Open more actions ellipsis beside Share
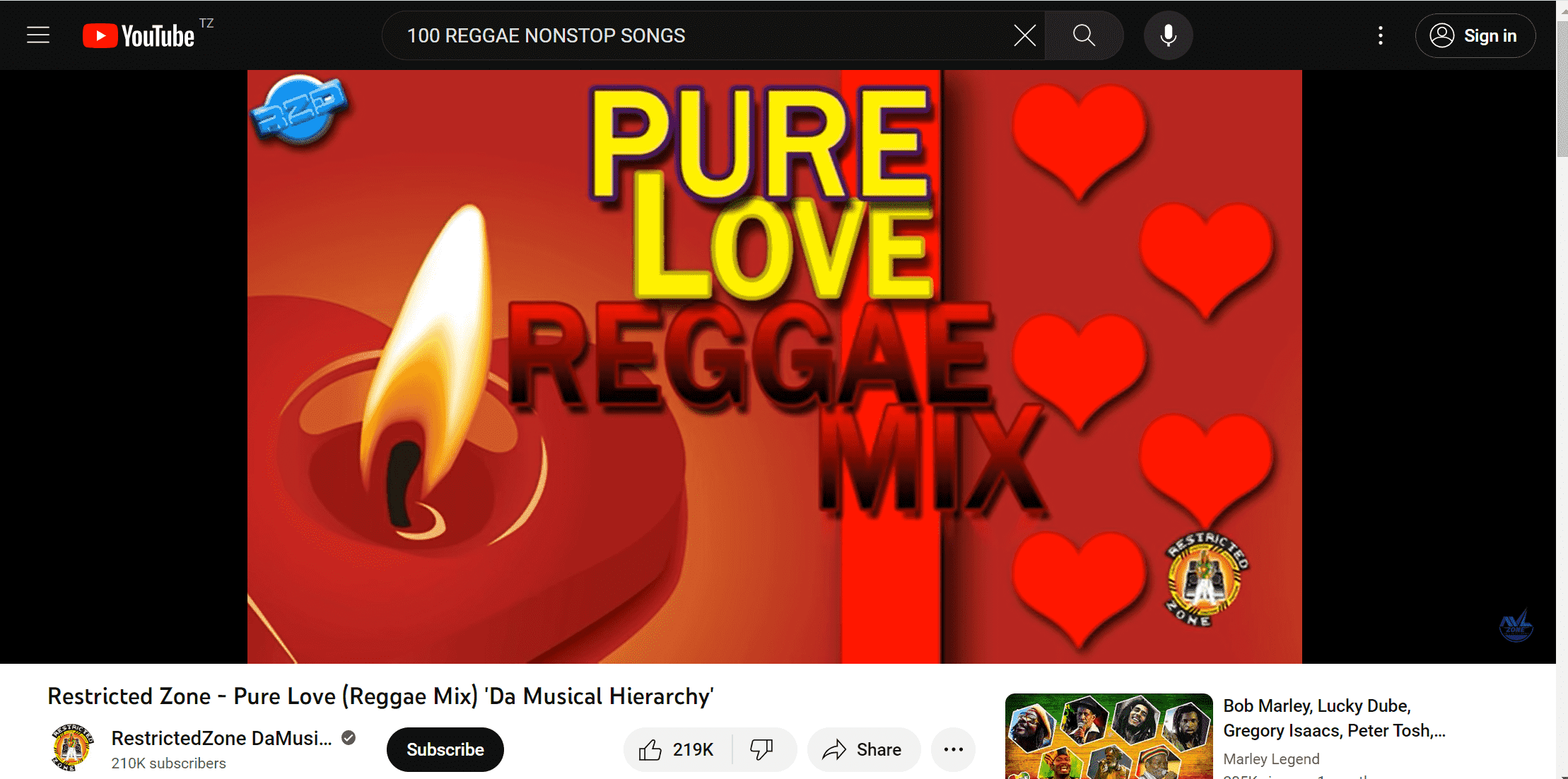The height and width of the screenshot is (779, 1568). (954, 749)
